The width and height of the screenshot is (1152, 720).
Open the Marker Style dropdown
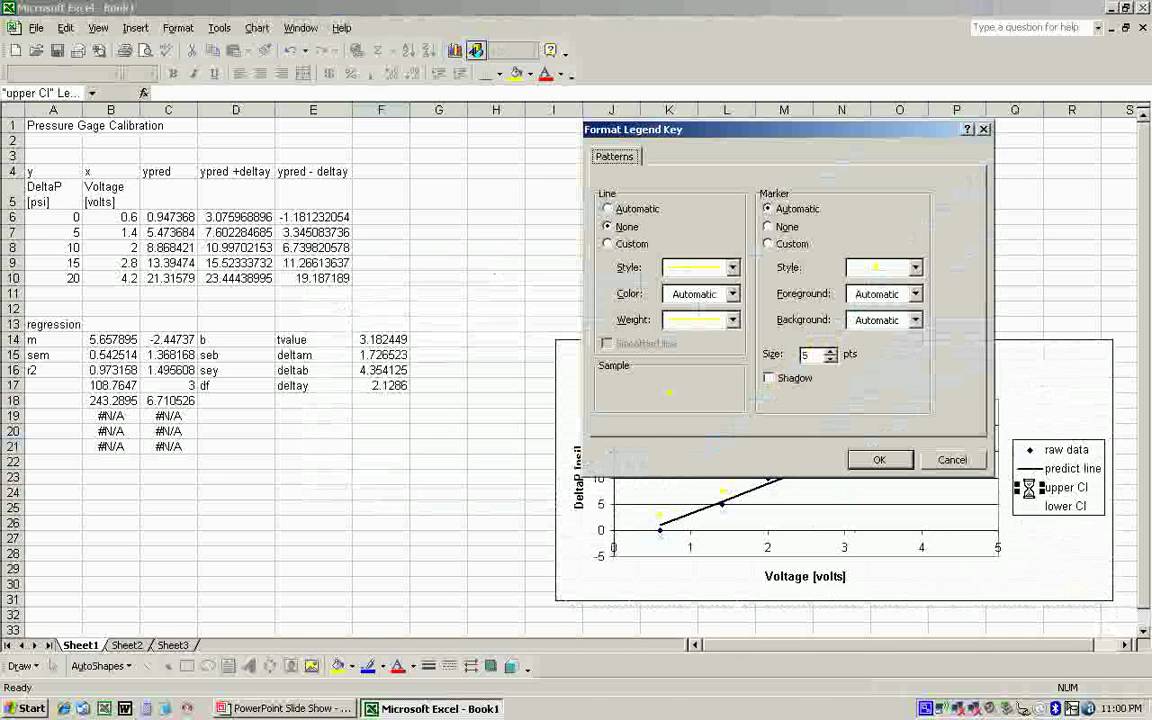(x=915, y=267)
